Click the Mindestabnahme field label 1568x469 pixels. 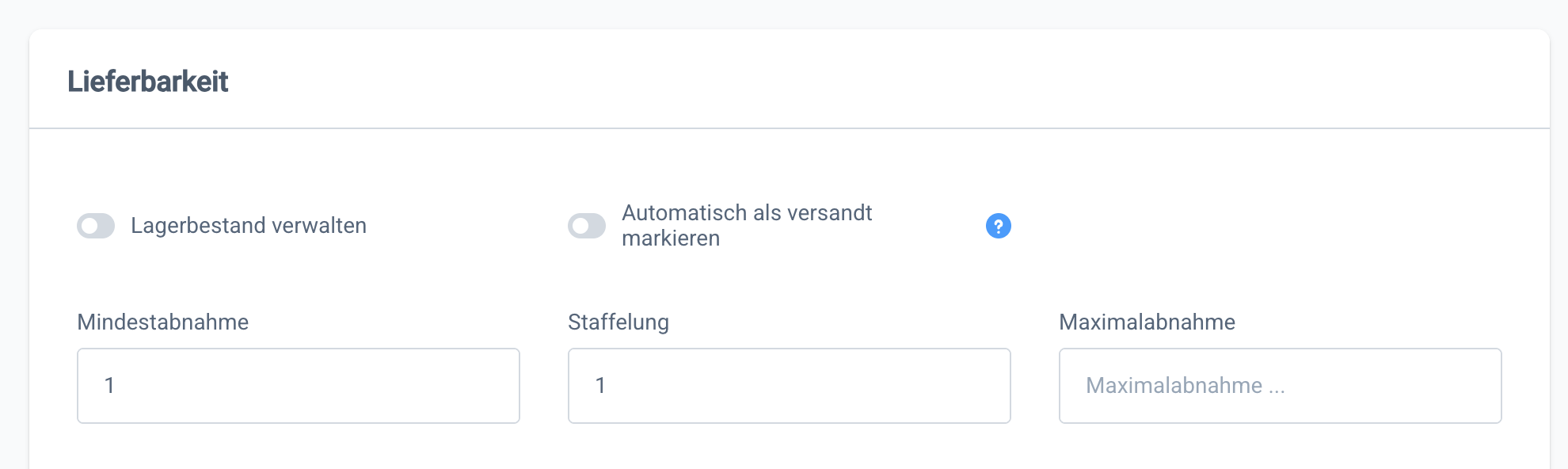tap(162, 322)
